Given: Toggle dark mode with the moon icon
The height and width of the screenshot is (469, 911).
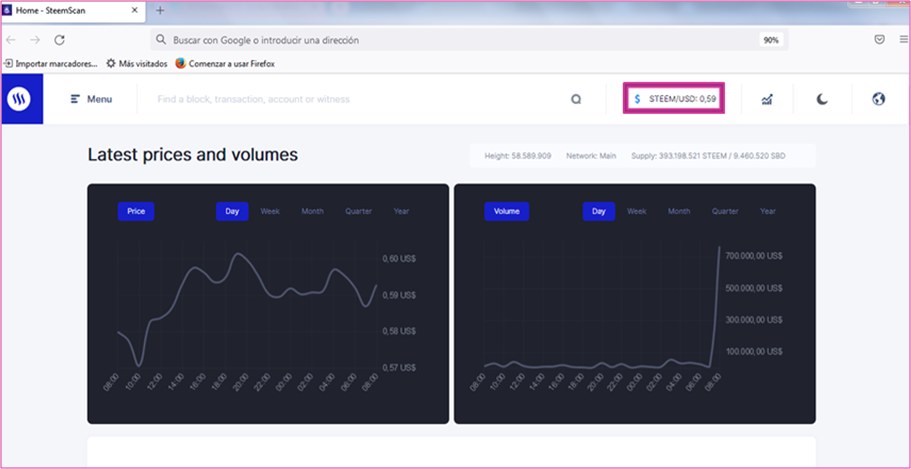Looking at the screenshot, I should coord(822,99).
